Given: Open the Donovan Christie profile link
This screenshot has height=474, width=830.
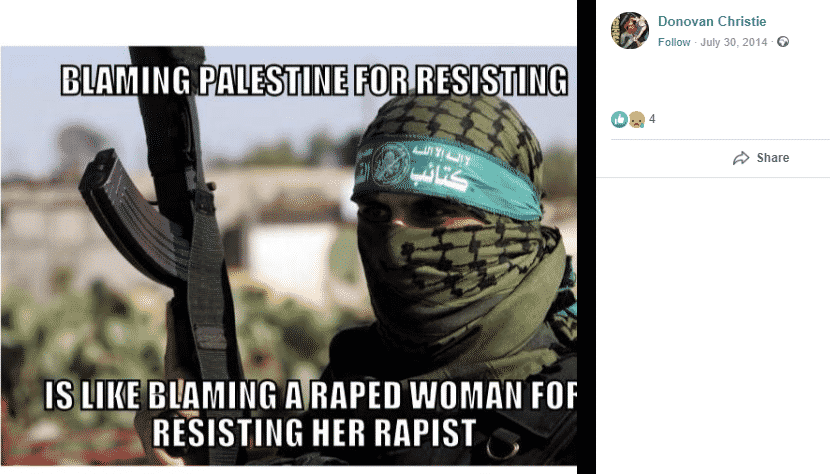Looking at the screenshot, I should 712,21.
